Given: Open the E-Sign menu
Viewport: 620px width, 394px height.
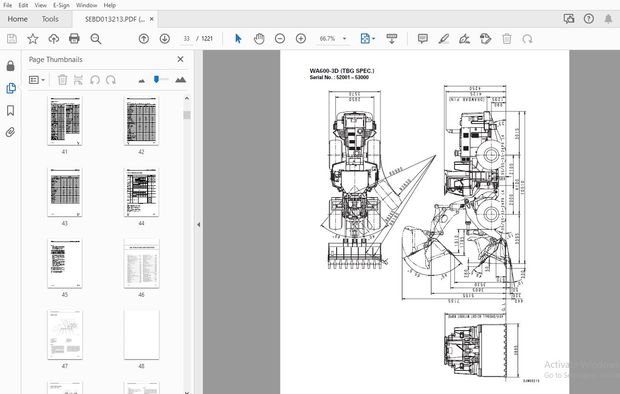Looking at the screenshot, I should coord(61,5).
